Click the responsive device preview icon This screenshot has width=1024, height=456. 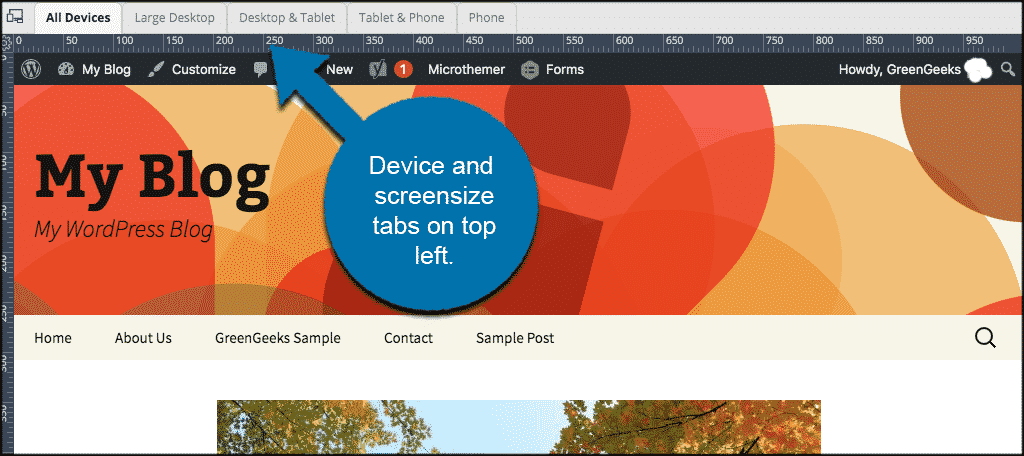16,17
